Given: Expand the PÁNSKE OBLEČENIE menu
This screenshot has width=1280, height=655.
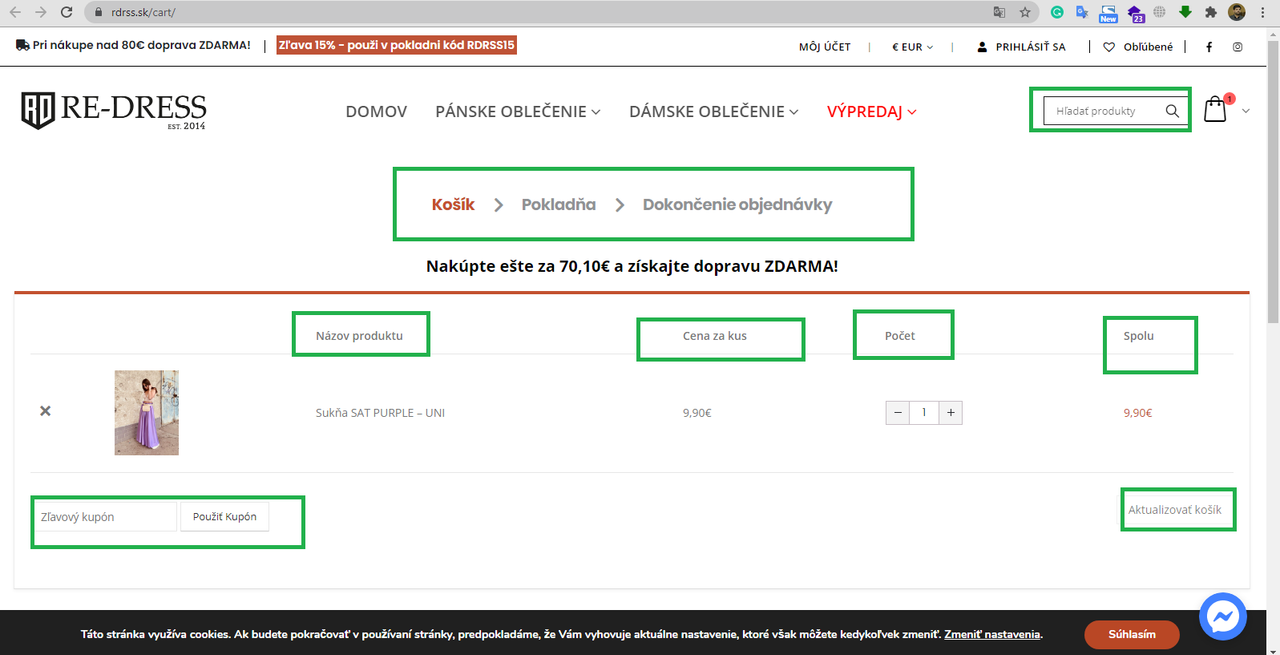Looking at the screenshot, I should (518, 111).
